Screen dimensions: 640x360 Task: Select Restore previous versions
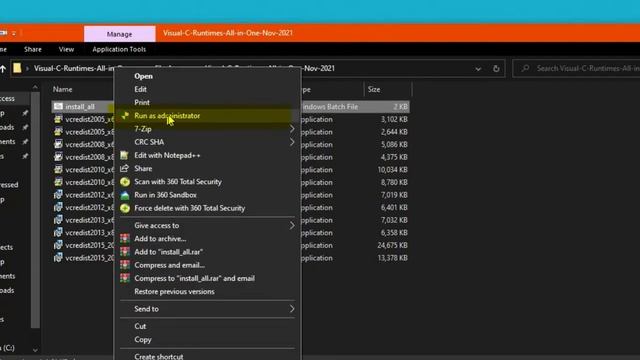tap(174, 292)
